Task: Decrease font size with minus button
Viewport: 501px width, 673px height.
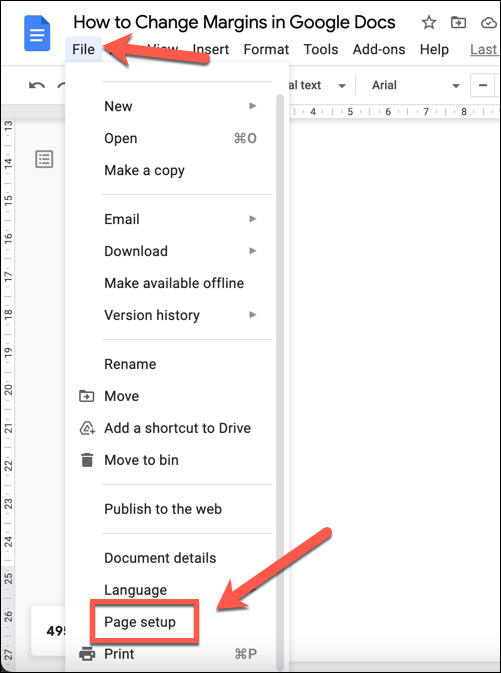Action: [x=483, y=85]
